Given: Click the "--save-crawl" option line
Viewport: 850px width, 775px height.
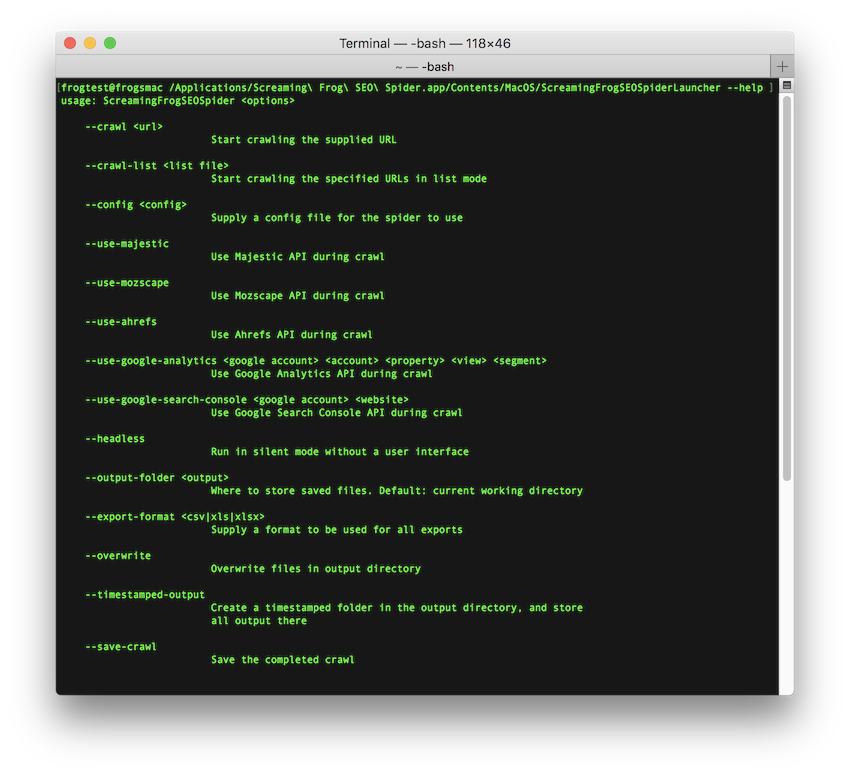Looking at the screenshot, I should click(121, 647).
